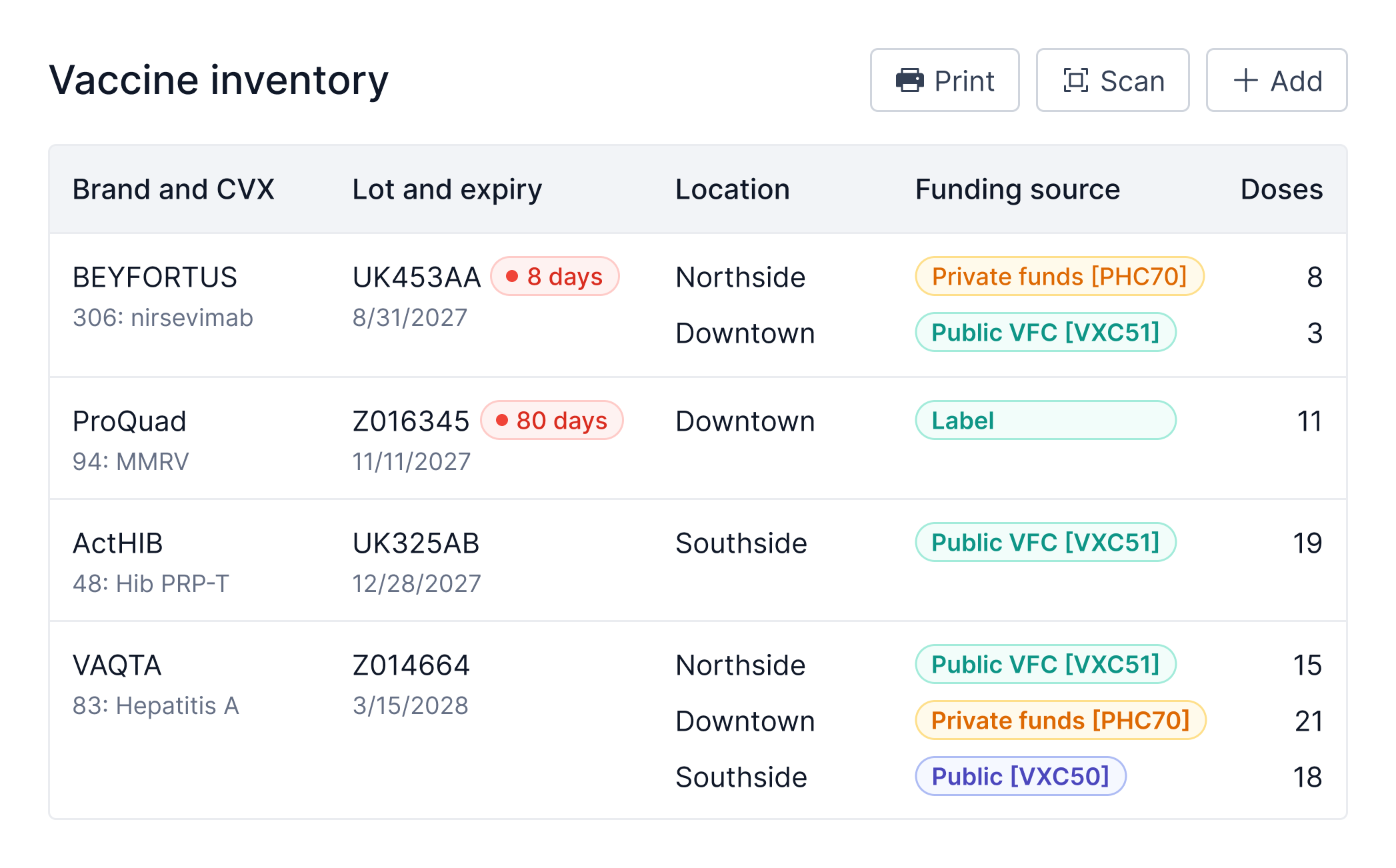Click Private funds [PHC70] tag for BEYFORTUS

pos(1059,277)
